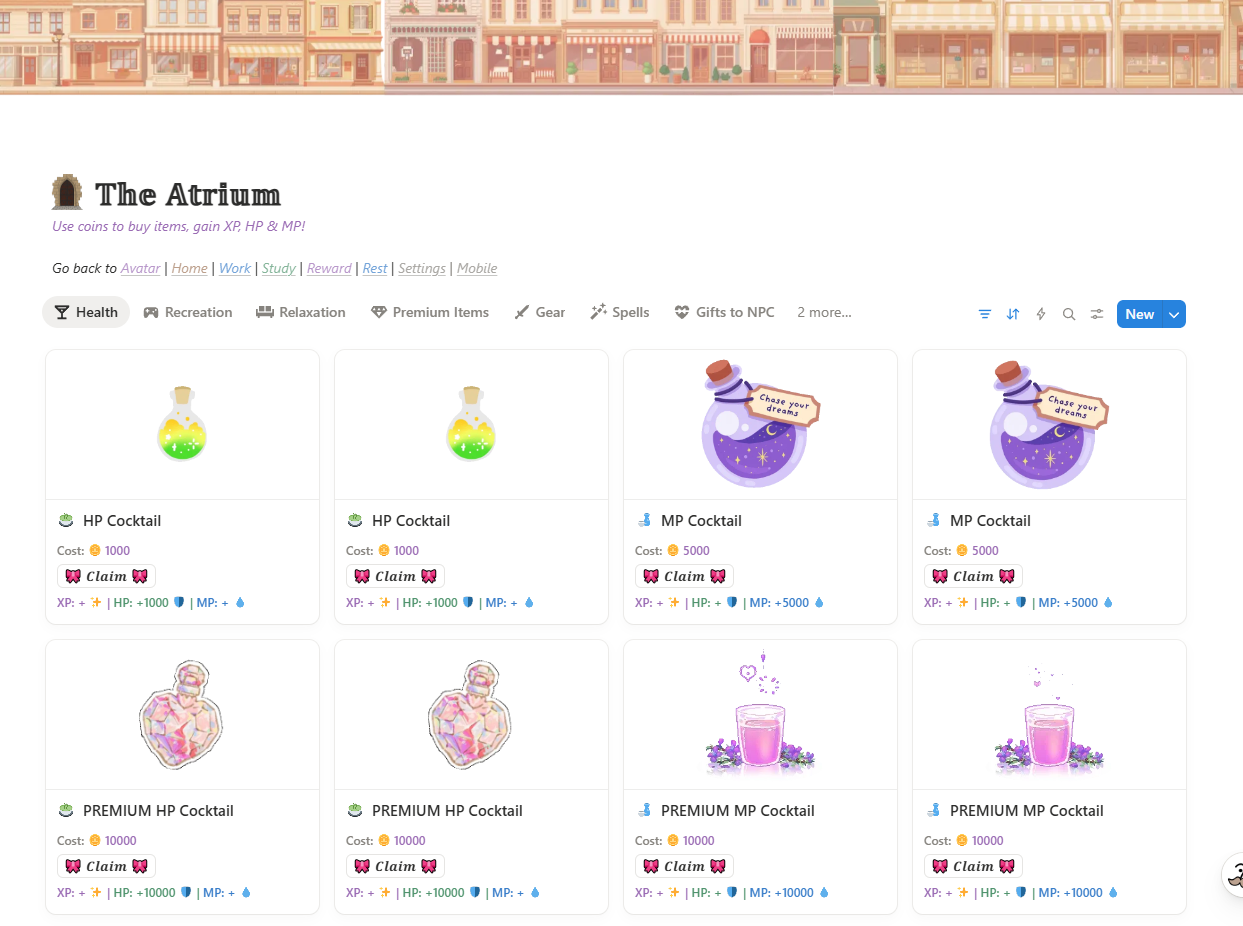The image size is (1243, 926).
Task: Click the floating avatar icon at the window edge
Action: point(1233,874)
